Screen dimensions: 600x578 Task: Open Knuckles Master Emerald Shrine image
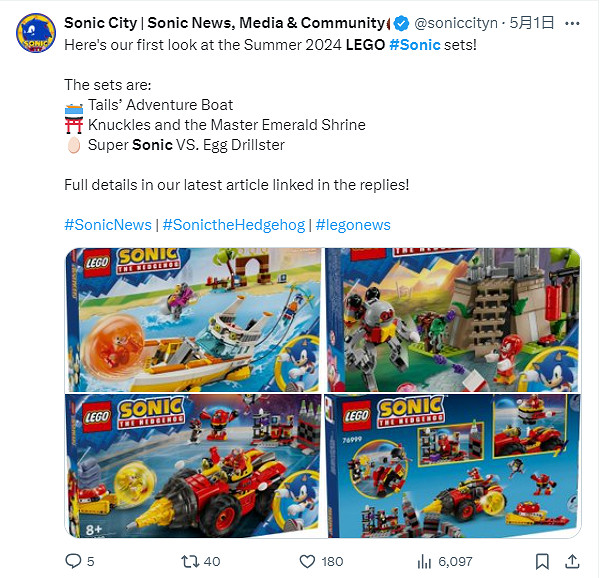point(453,320)
